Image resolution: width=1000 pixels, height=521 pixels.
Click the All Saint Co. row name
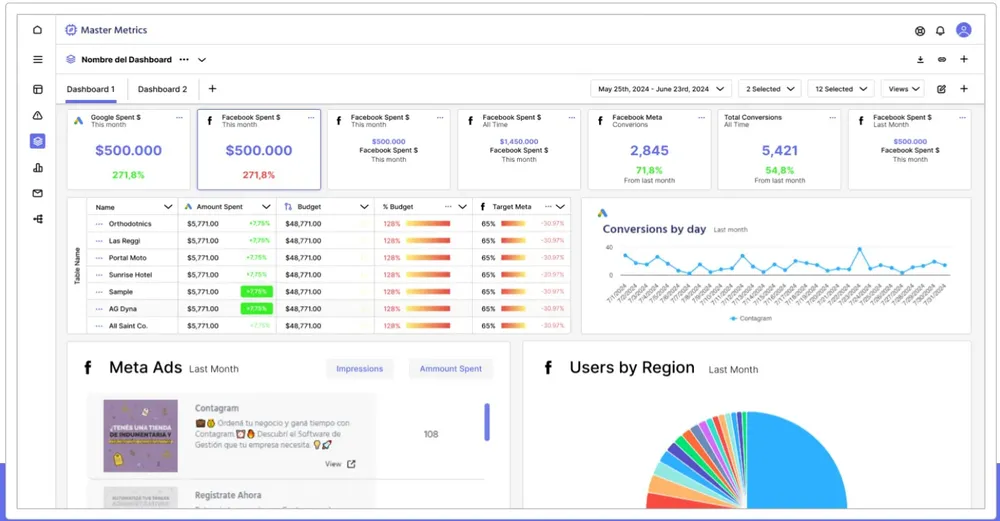click(x=128, y=326)
